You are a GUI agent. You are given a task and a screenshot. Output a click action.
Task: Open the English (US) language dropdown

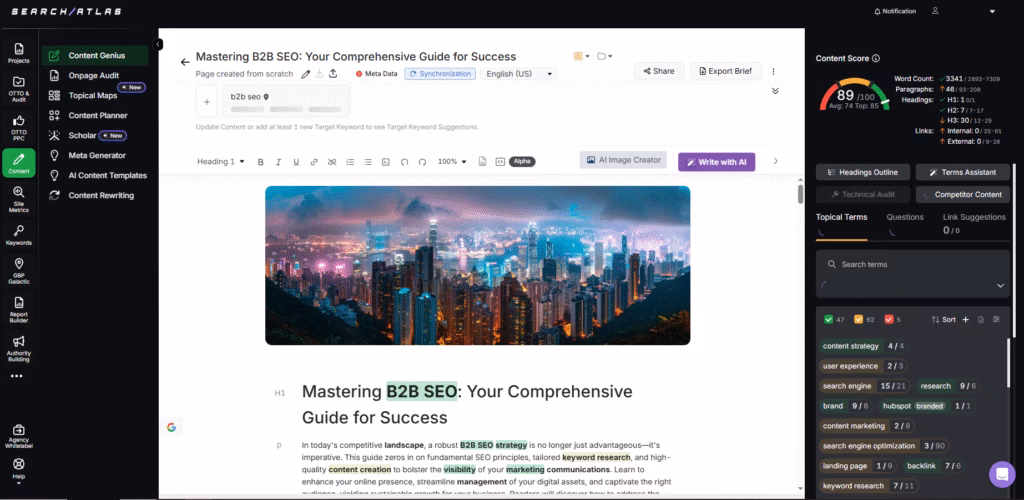pos(519,74)
